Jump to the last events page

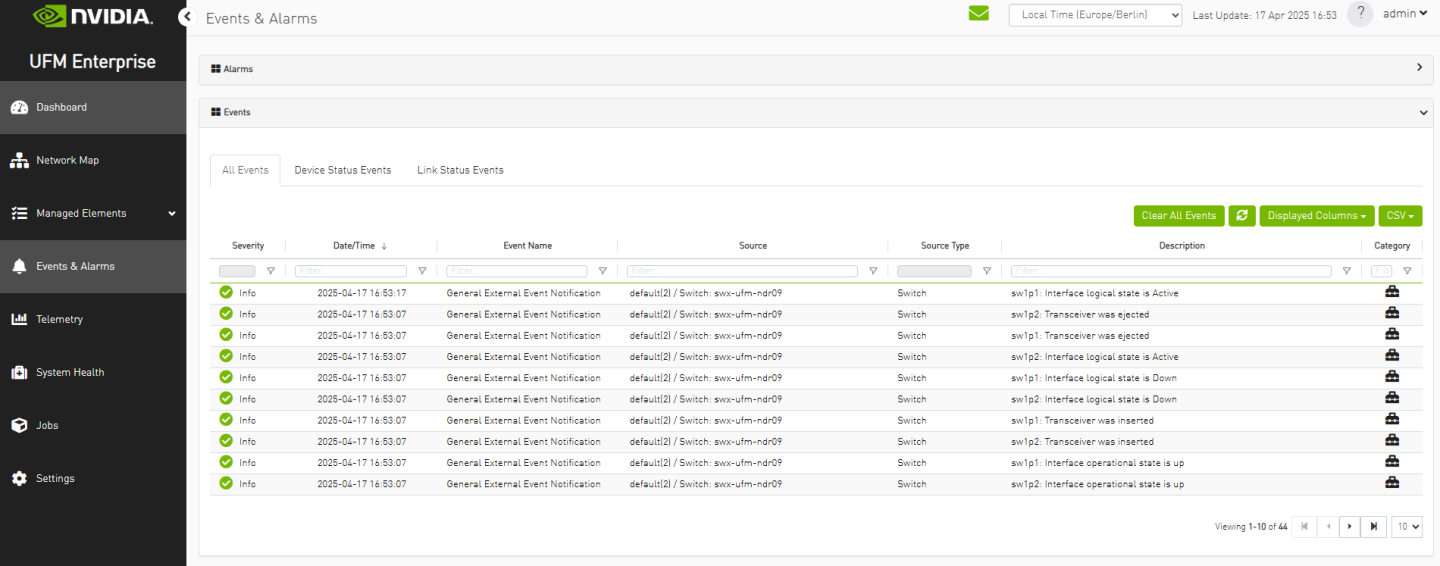click(1374, 527)
